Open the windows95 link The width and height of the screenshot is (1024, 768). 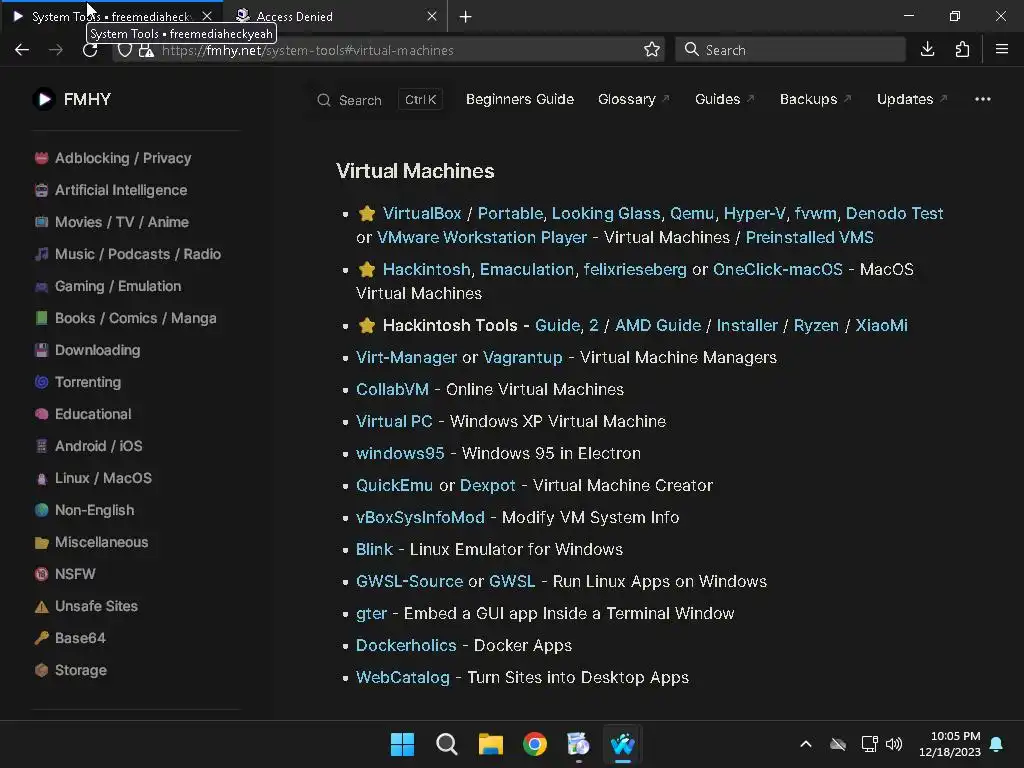pos(400,453)
